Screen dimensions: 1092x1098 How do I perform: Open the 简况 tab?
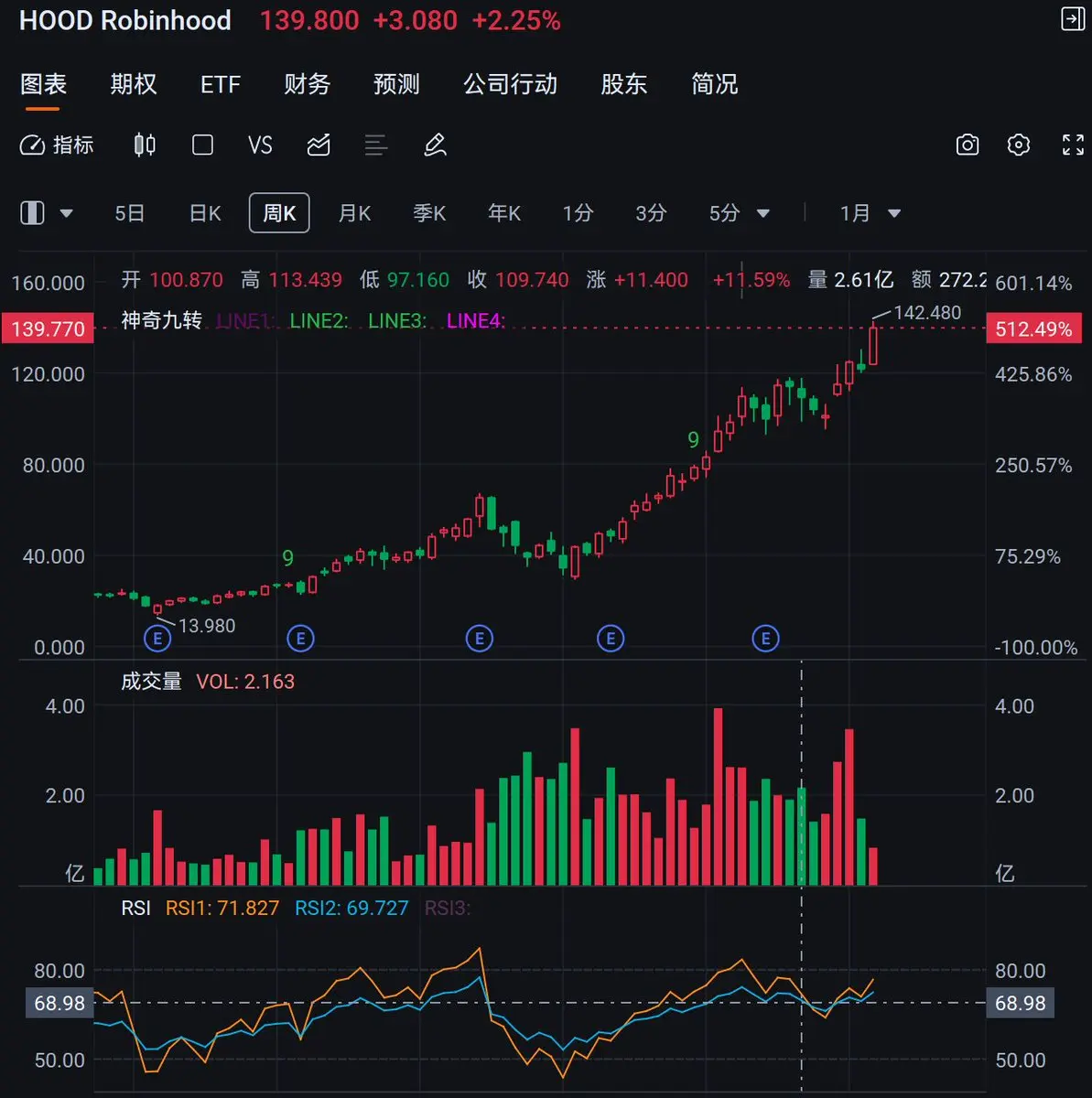[x=714, y=84]
